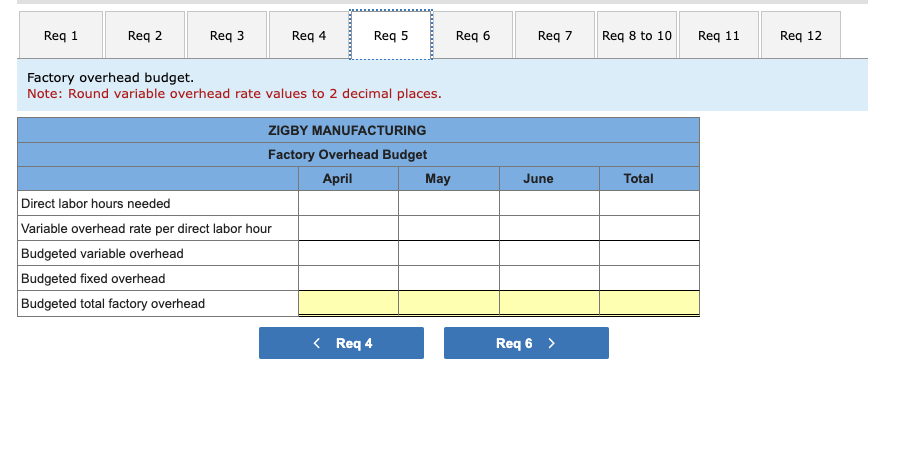Switch to the Req 1 tab
Image resolution: width=904 pixels, height=472 pixels.
pos(61,35)
